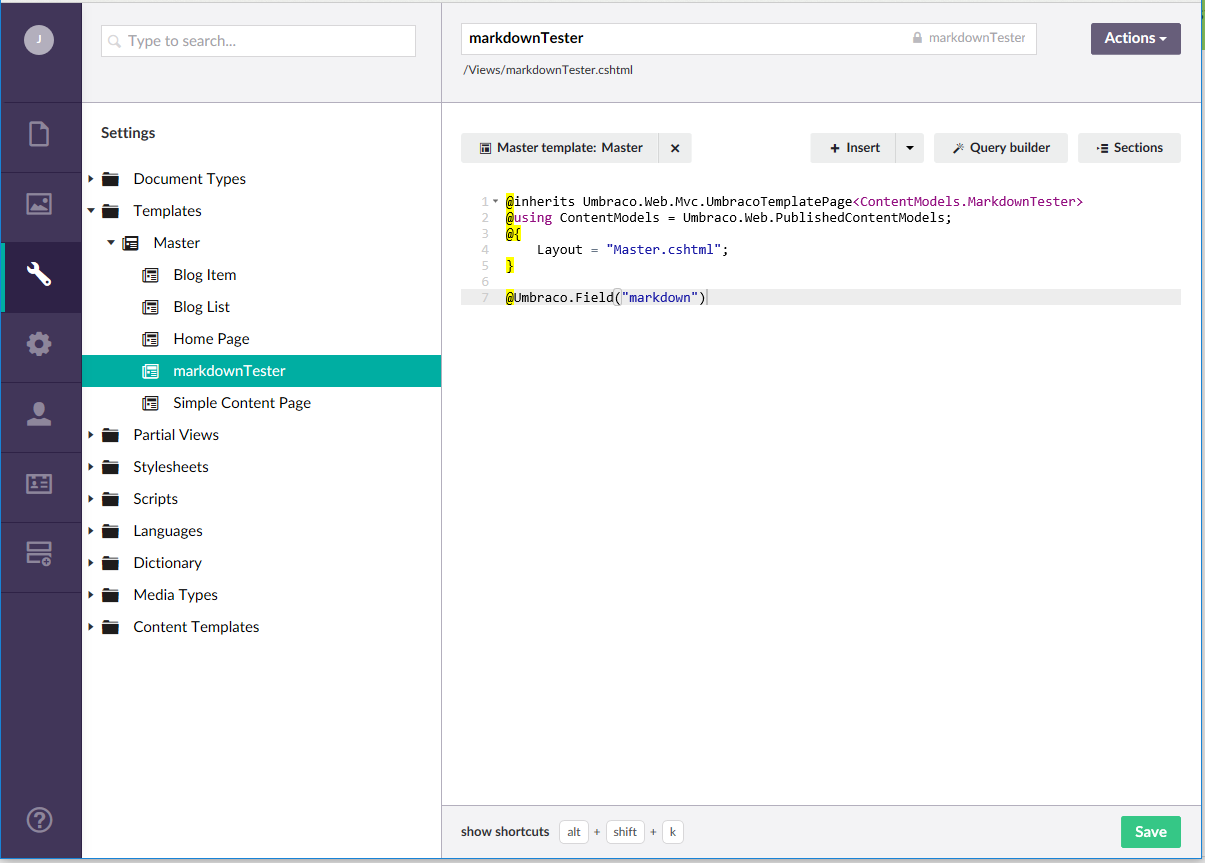Remove the master template with X
Screen dimensions: 1205x863
(675, 148)
